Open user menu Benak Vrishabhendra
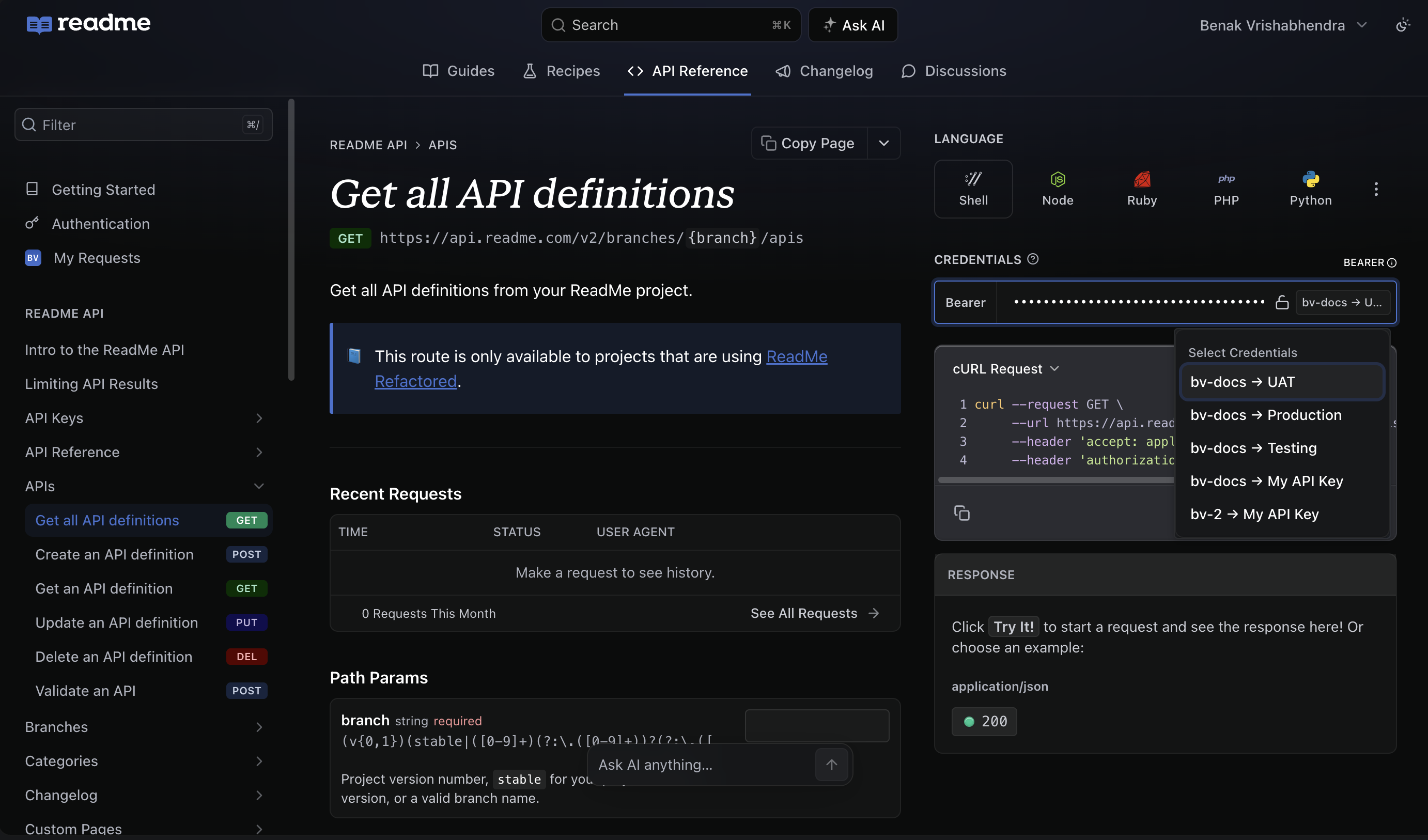 click(1283, 25)
